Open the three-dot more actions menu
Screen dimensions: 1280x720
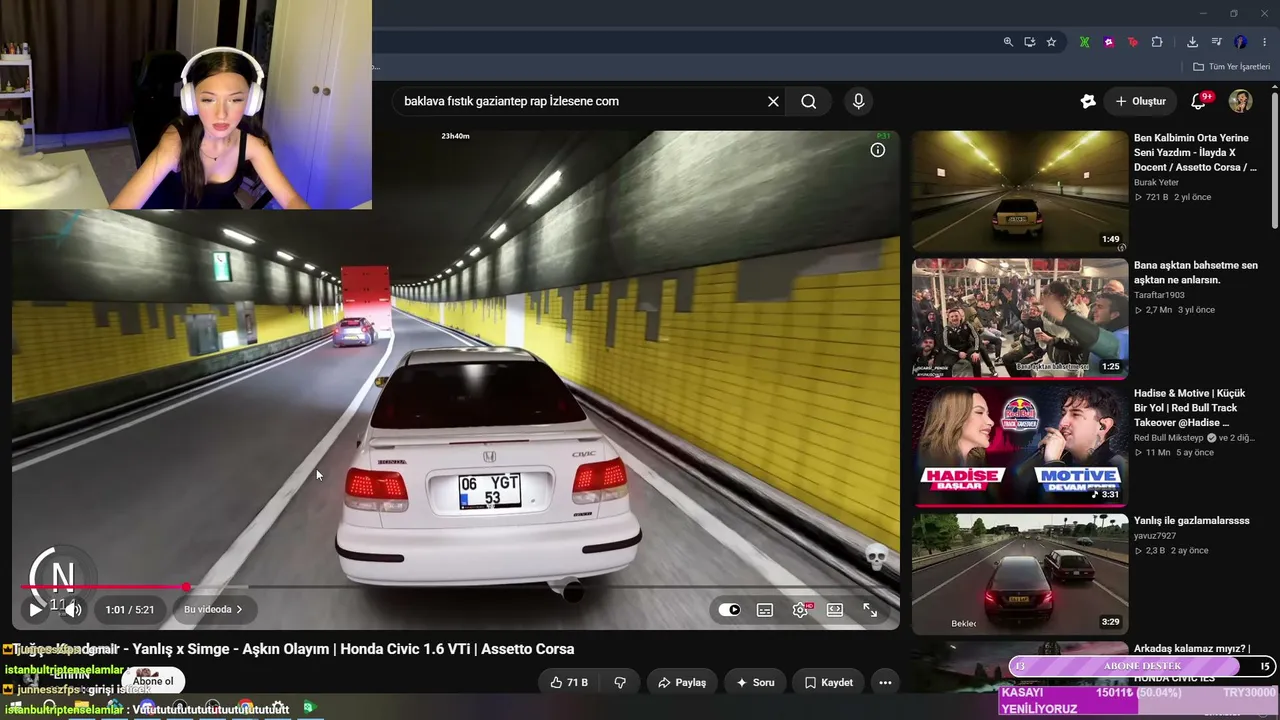tap(885, 683)
